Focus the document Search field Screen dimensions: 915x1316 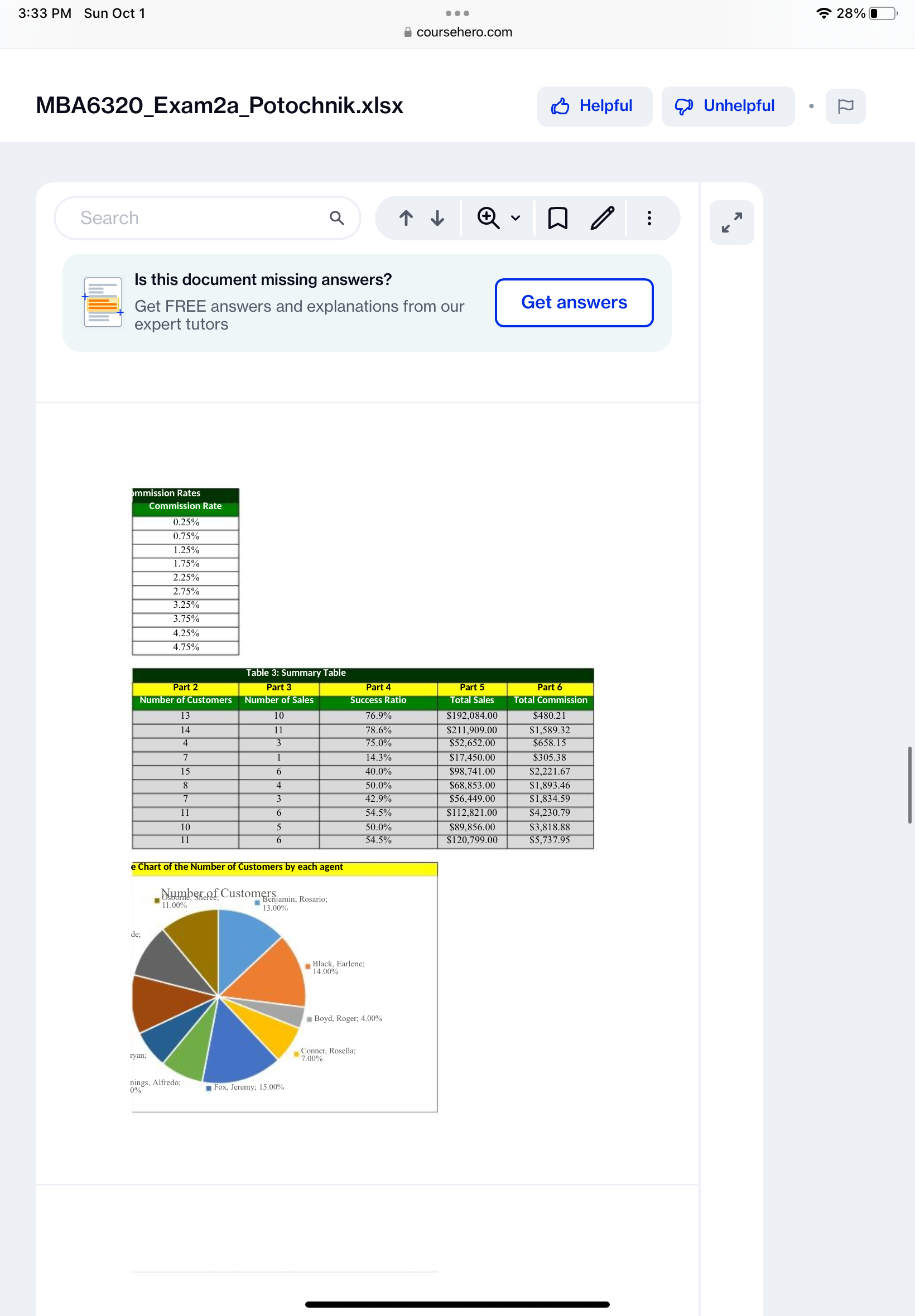pos(207,217)
